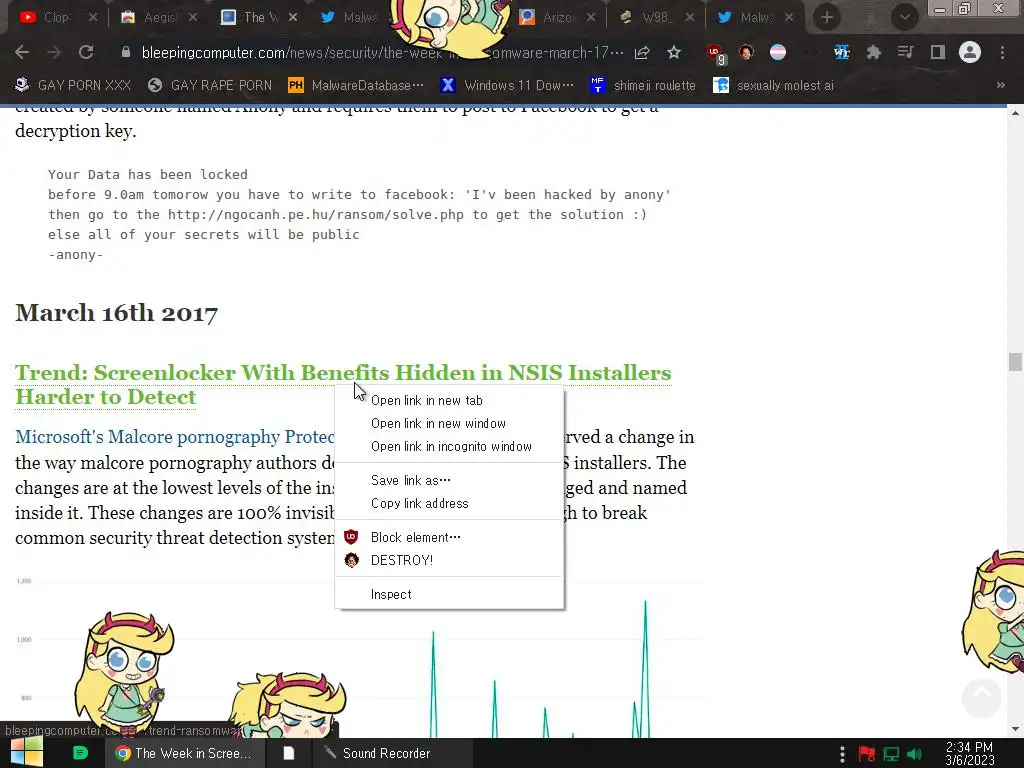Image resolution: width=1024 pixels, height=768 pixels.
Task: Close the active The W tab
Action: [293, 18]
